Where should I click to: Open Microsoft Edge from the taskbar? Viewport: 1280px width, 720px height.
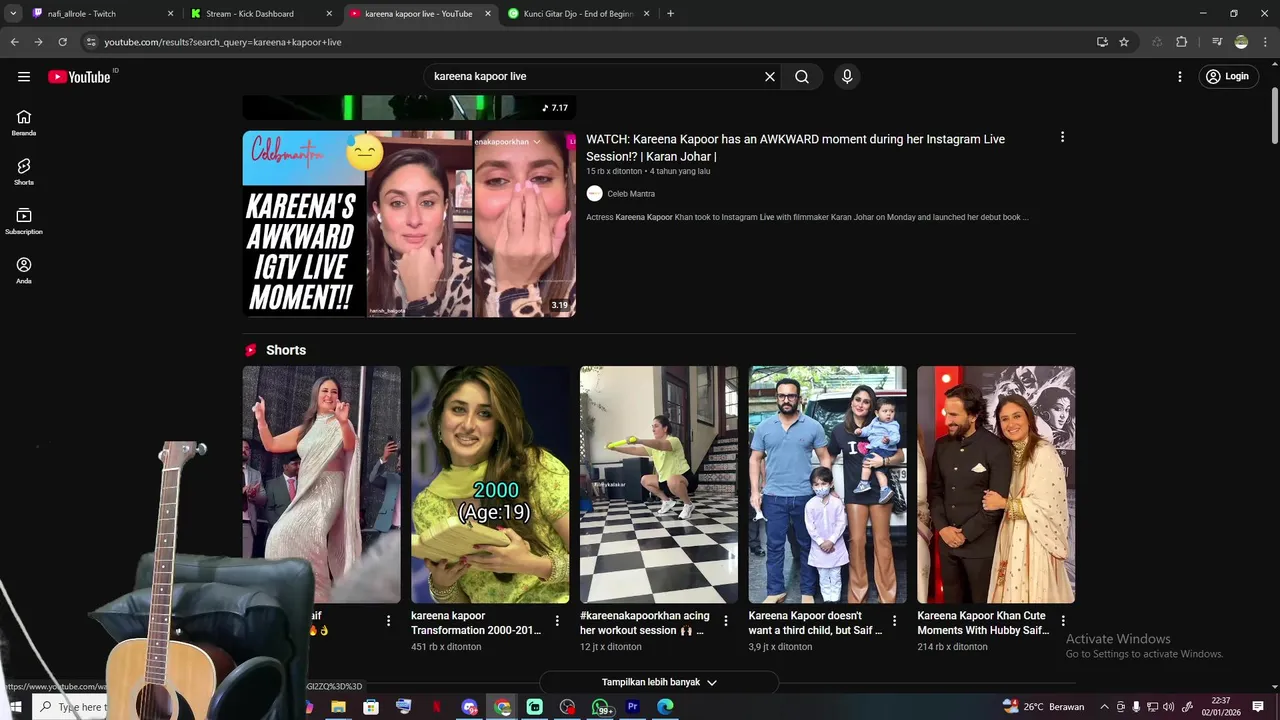tap(665, 707)
